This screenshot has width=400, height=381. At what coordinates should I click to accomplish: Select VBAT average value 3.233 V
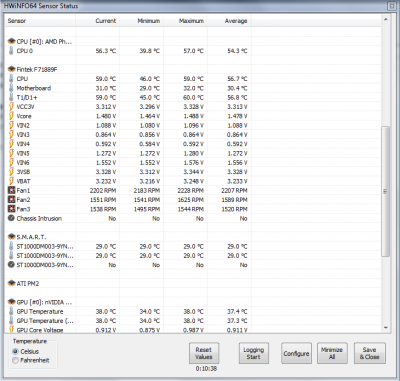pos(237,181)
